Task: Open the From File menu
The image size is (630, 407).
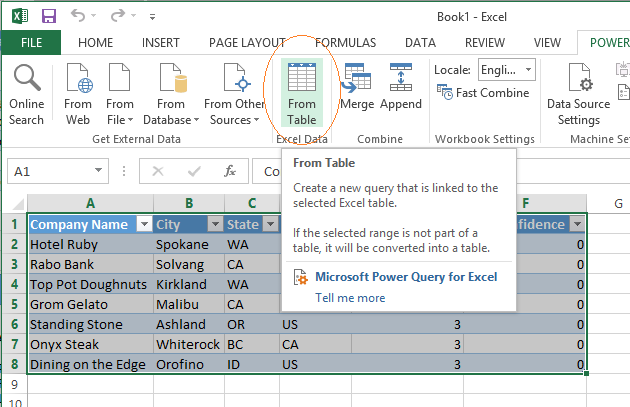Action: [x=119, y=94]
